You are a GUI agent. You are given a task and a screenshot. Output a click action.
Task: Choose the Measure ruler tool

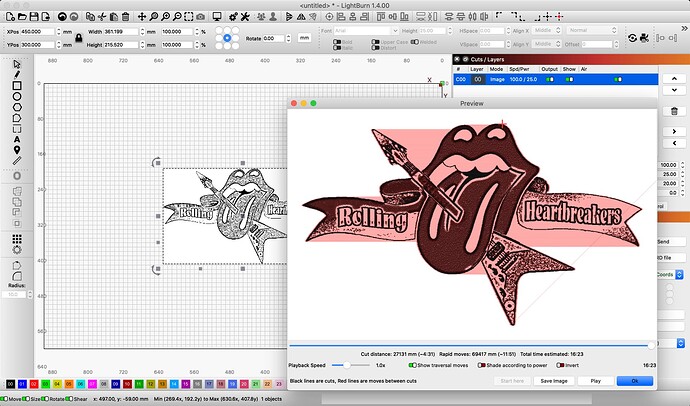point(17,161)
